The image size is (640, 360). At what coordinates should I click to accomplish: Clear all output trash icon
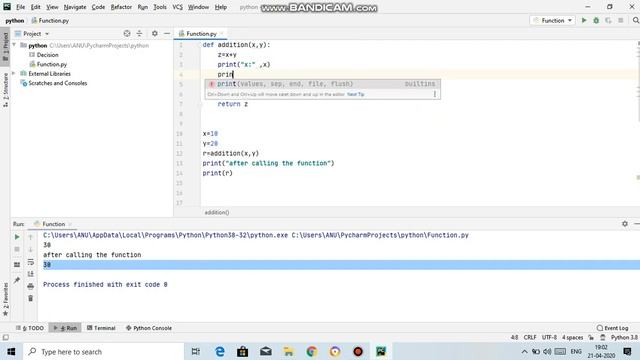31,299
